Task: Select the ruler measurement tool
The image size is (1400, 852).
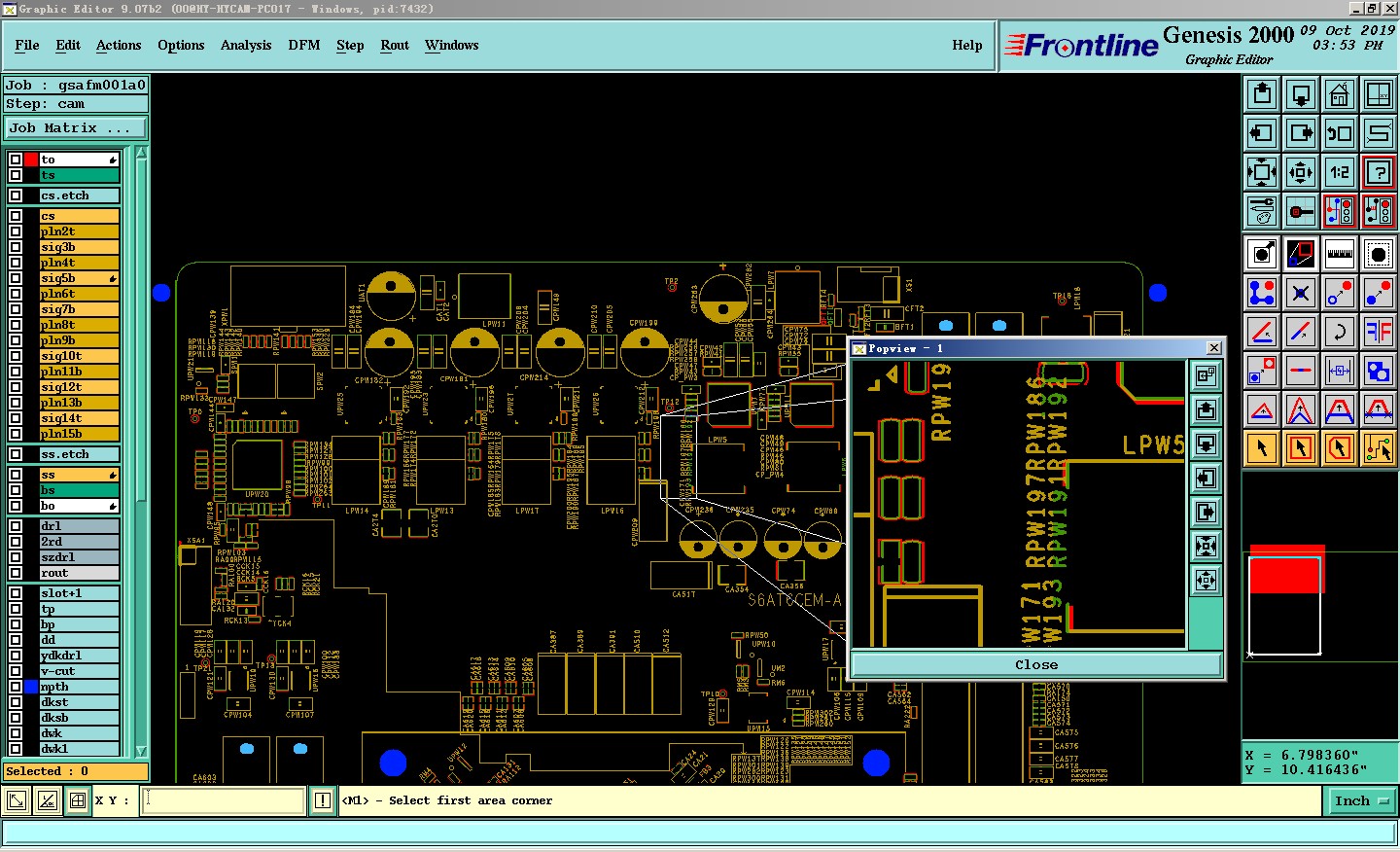Action: coord(1340,254)
